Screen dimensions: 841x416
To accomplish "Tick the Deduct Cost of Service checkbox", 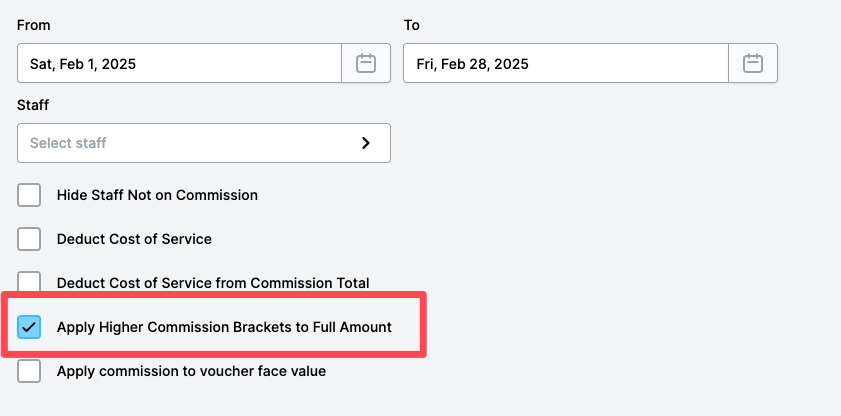I will click(29, 239).
